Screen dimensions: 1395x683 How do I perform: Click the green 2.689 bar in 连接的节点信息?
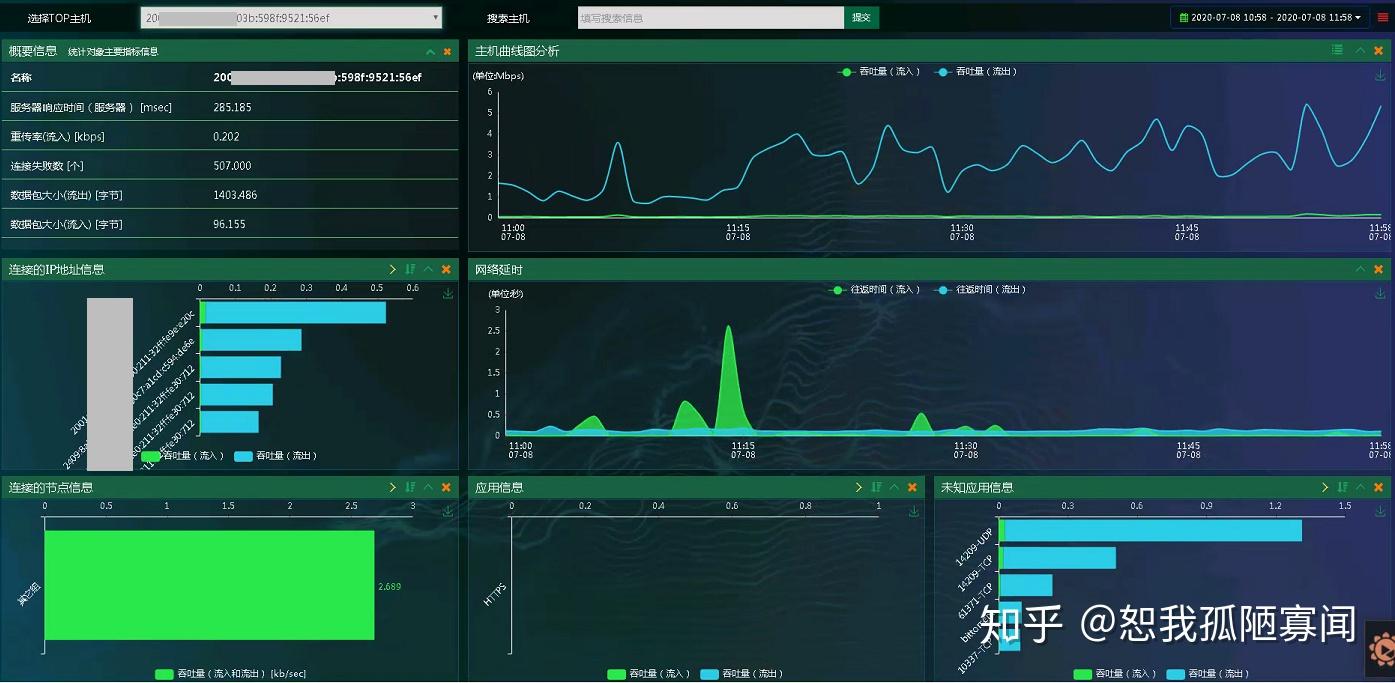pyautogui.click(x=209, y=585)
